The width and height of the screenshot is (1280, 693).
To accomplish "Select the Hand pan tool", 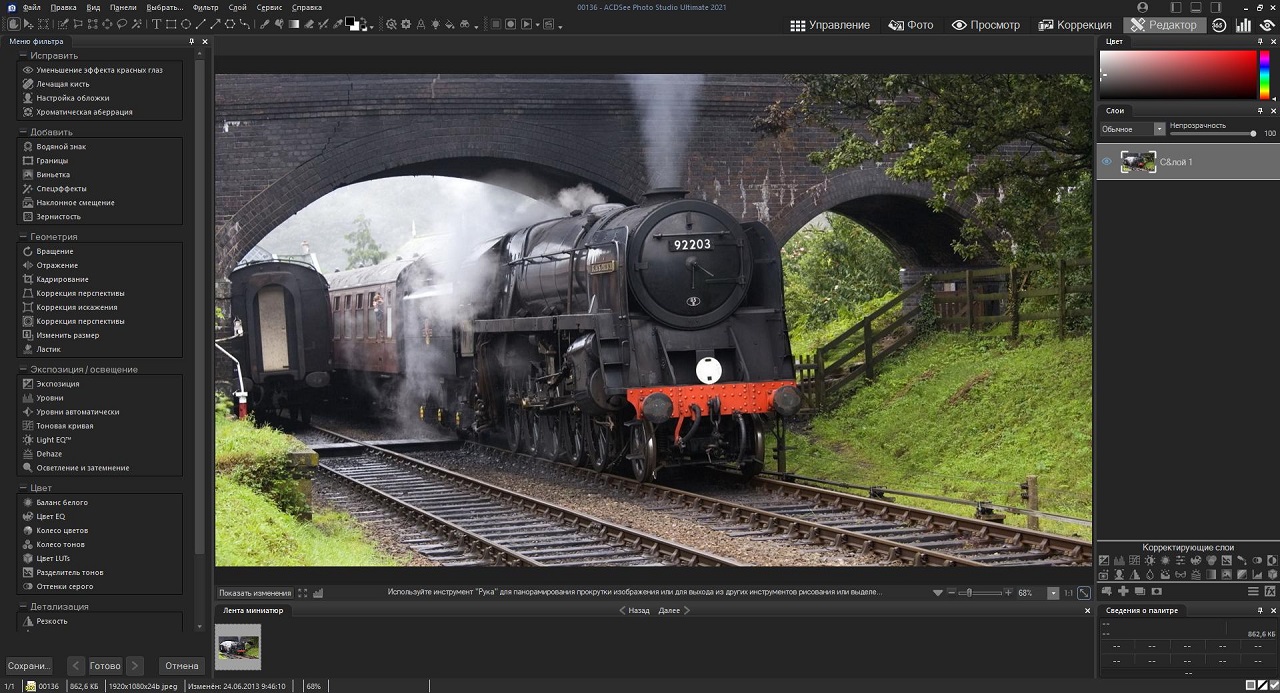I will (x=13, y=24).
